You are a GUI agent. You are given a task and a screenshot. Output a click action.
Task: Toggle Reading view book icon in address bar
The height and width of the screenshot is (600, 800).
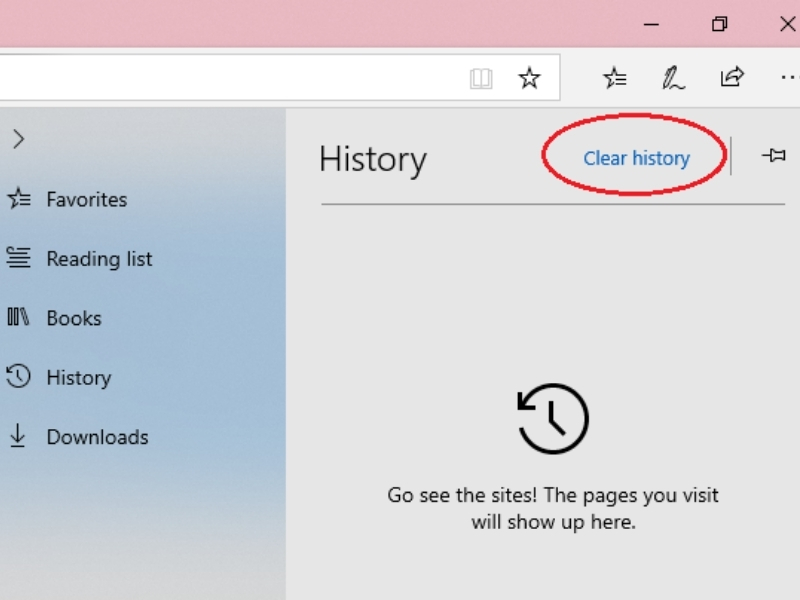(481, 79)
